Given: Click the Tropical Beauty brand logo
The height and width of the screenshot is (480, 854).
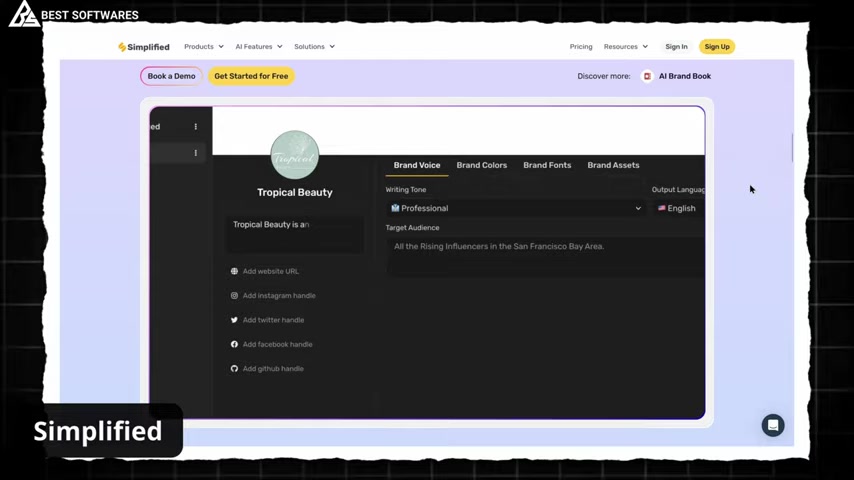Looking at the screenshot, I should click(x=295, y=155).
